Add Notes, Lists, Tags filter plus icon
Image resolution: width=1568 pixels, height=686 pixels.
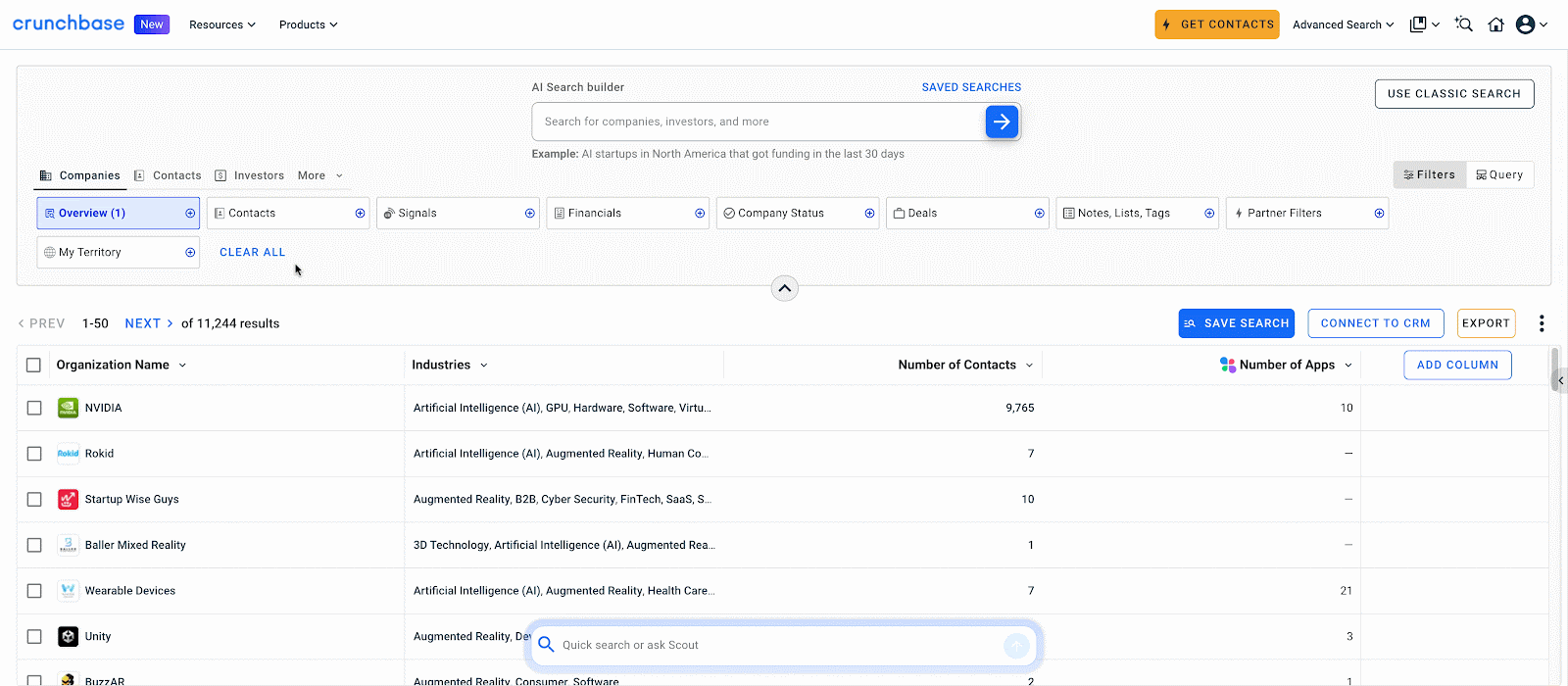point(1209,213)
